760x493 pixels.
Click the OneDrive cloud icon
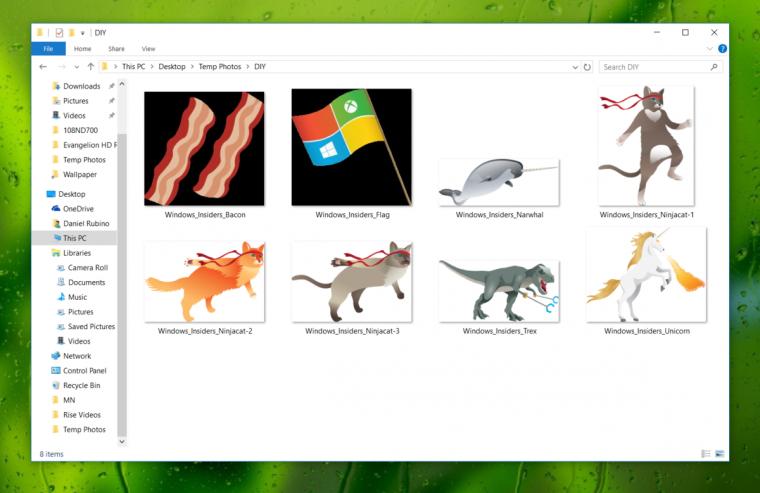click(x=56, y=209)
